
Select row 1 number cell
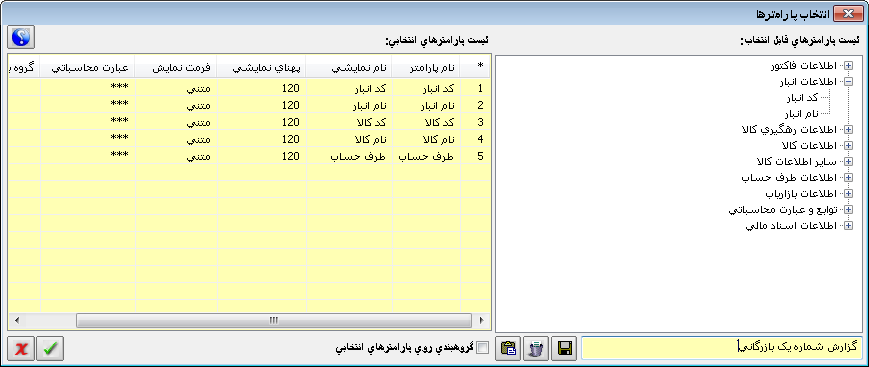(476, 88)
